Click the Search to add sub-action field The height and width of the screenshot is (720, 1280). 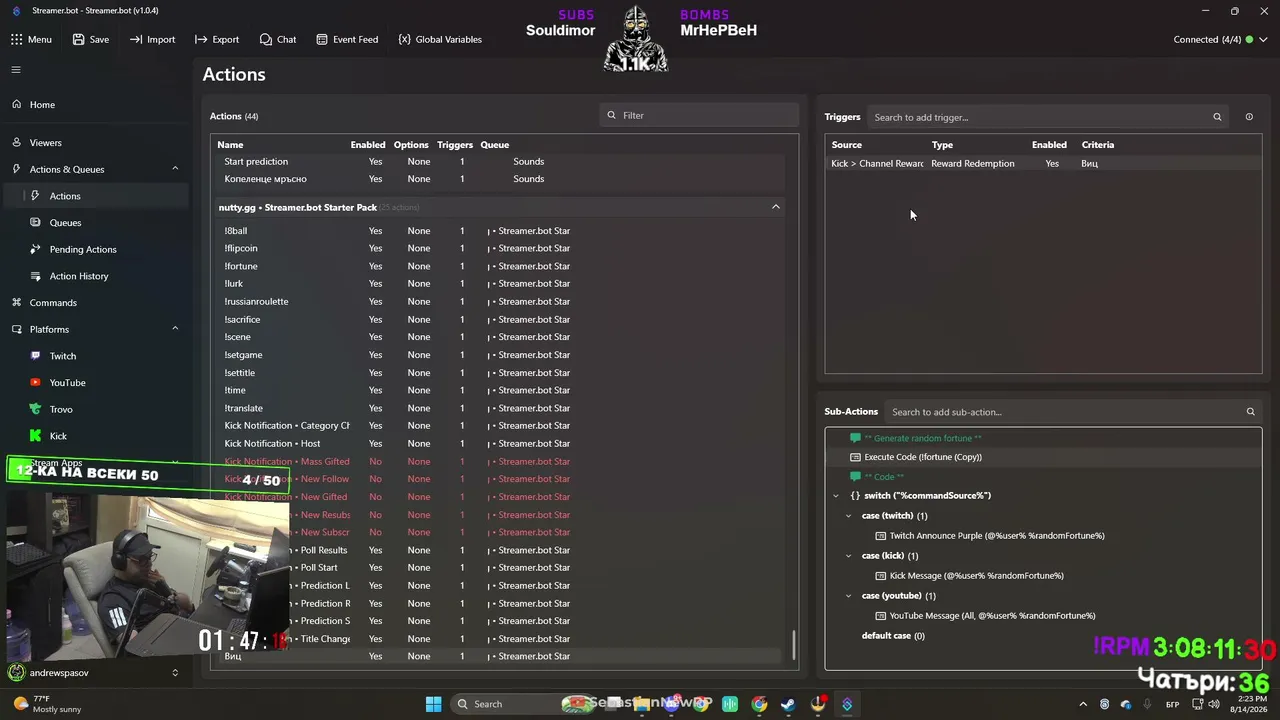[1073, 412]
